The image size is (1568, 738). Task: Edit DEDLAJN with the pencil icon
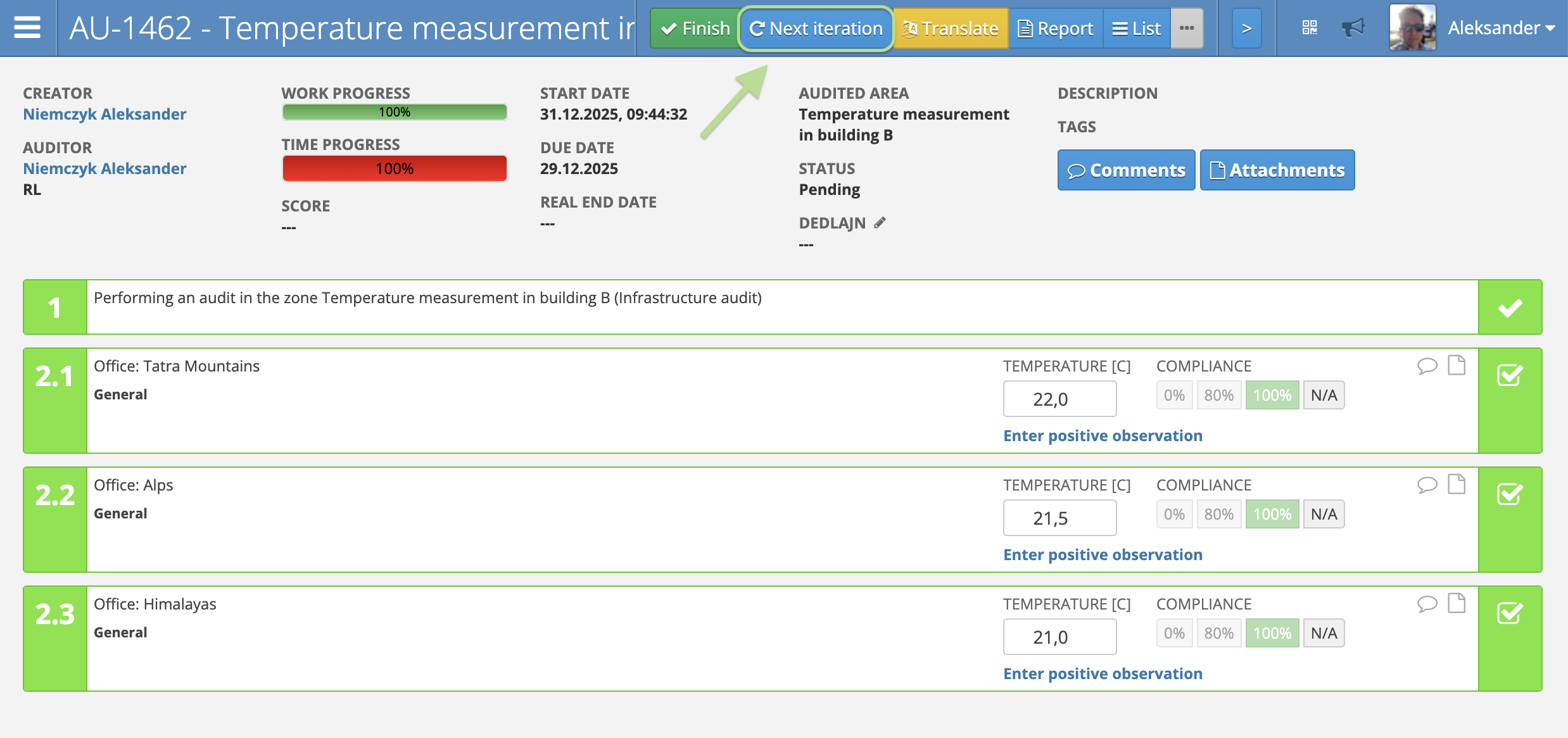pos(880,223)
